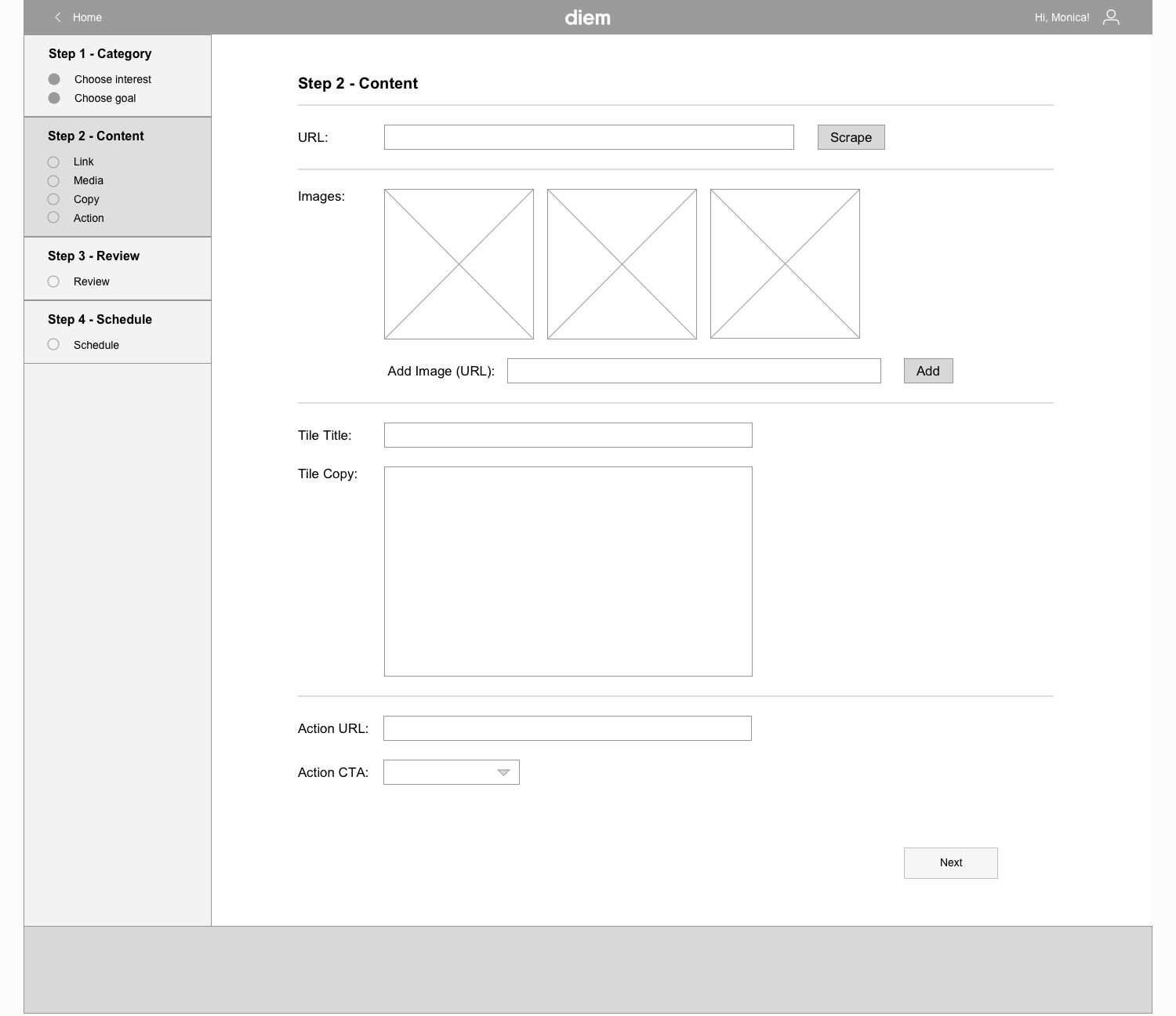Click the Choose goal label
1176x1016 pixels.
tap(105, 98)
